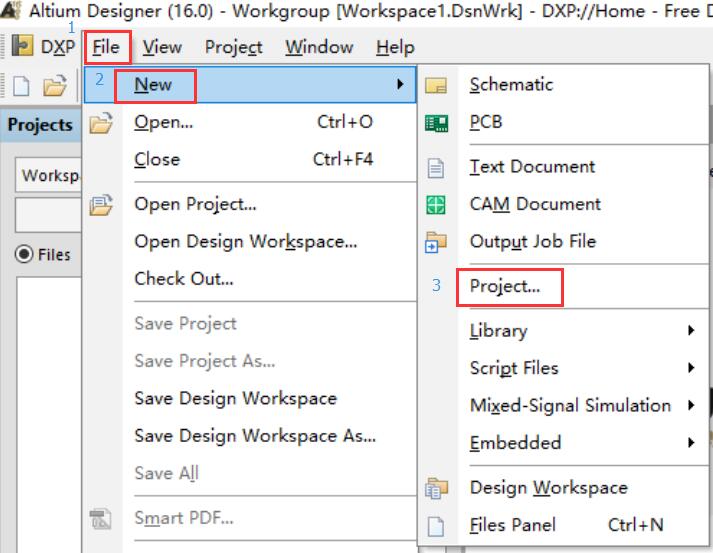Open the Help menu

click(395, 47)
